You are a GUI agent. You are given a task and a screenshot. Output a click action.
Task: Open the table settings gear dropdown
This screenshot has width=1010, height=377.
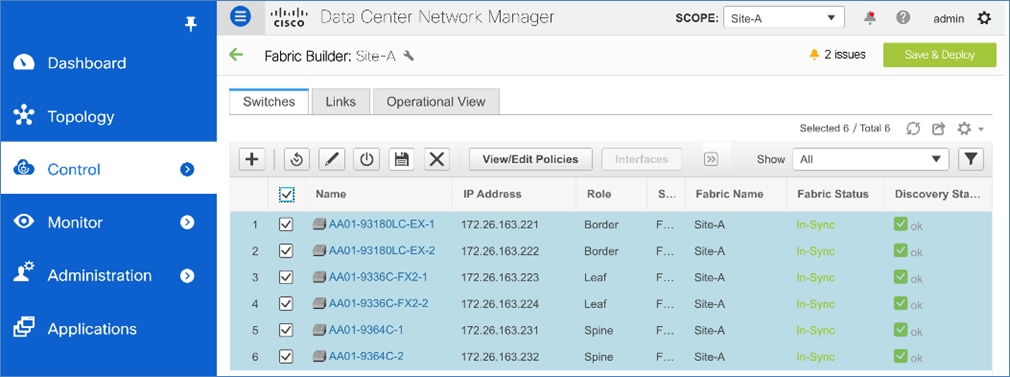tap(970, 129)
